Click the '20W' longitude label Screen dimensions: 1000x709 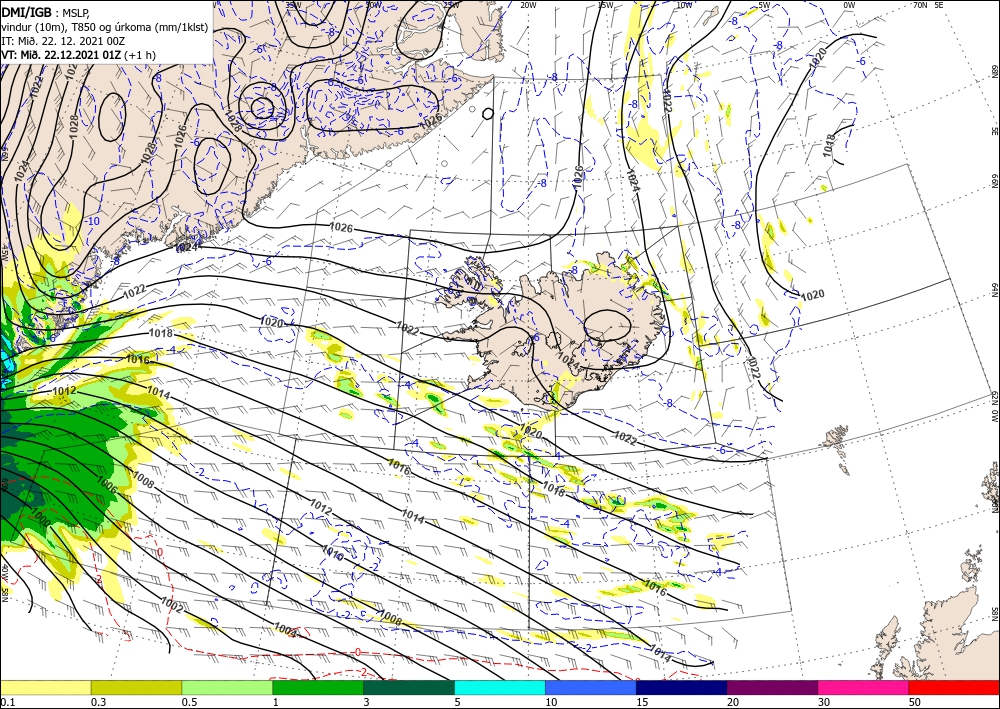coord(528,5)
